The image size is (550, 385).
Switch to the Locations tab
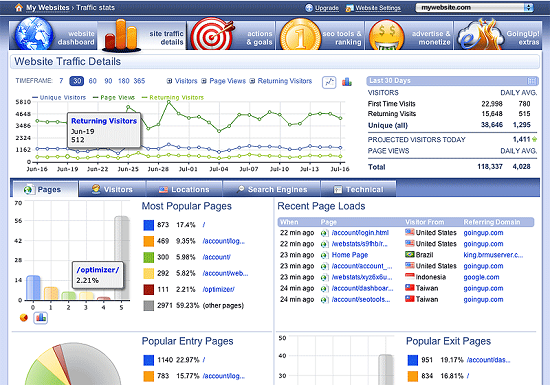184,189
